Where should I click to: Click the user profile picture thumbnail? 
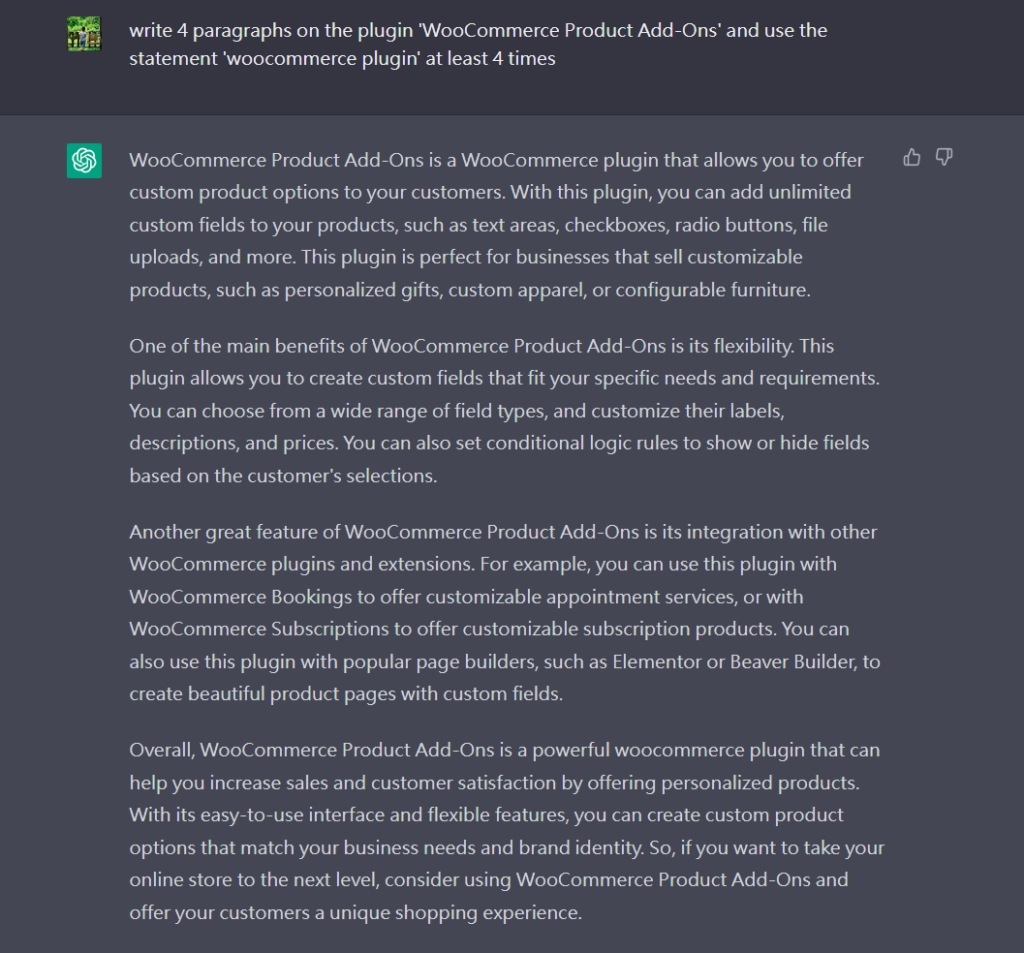84,35
